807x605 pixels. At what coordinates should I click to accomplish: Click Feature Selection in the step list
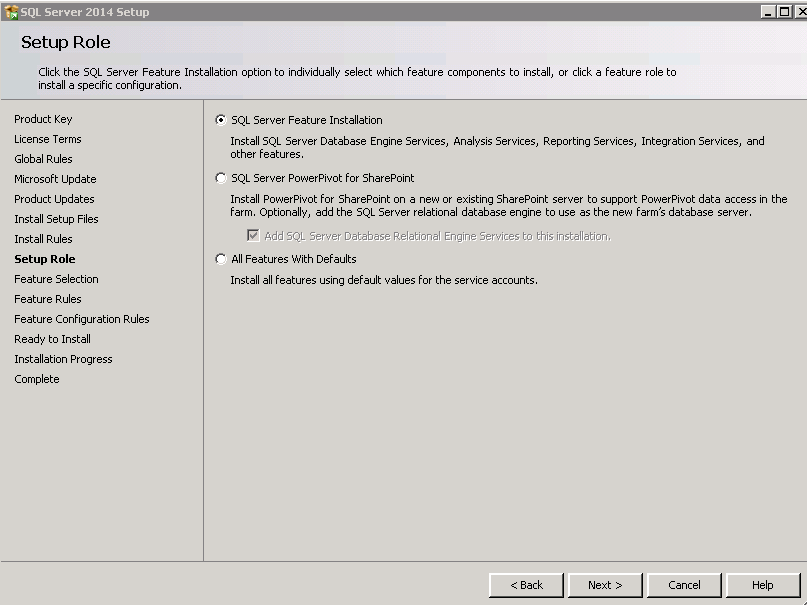pos(56,279)
